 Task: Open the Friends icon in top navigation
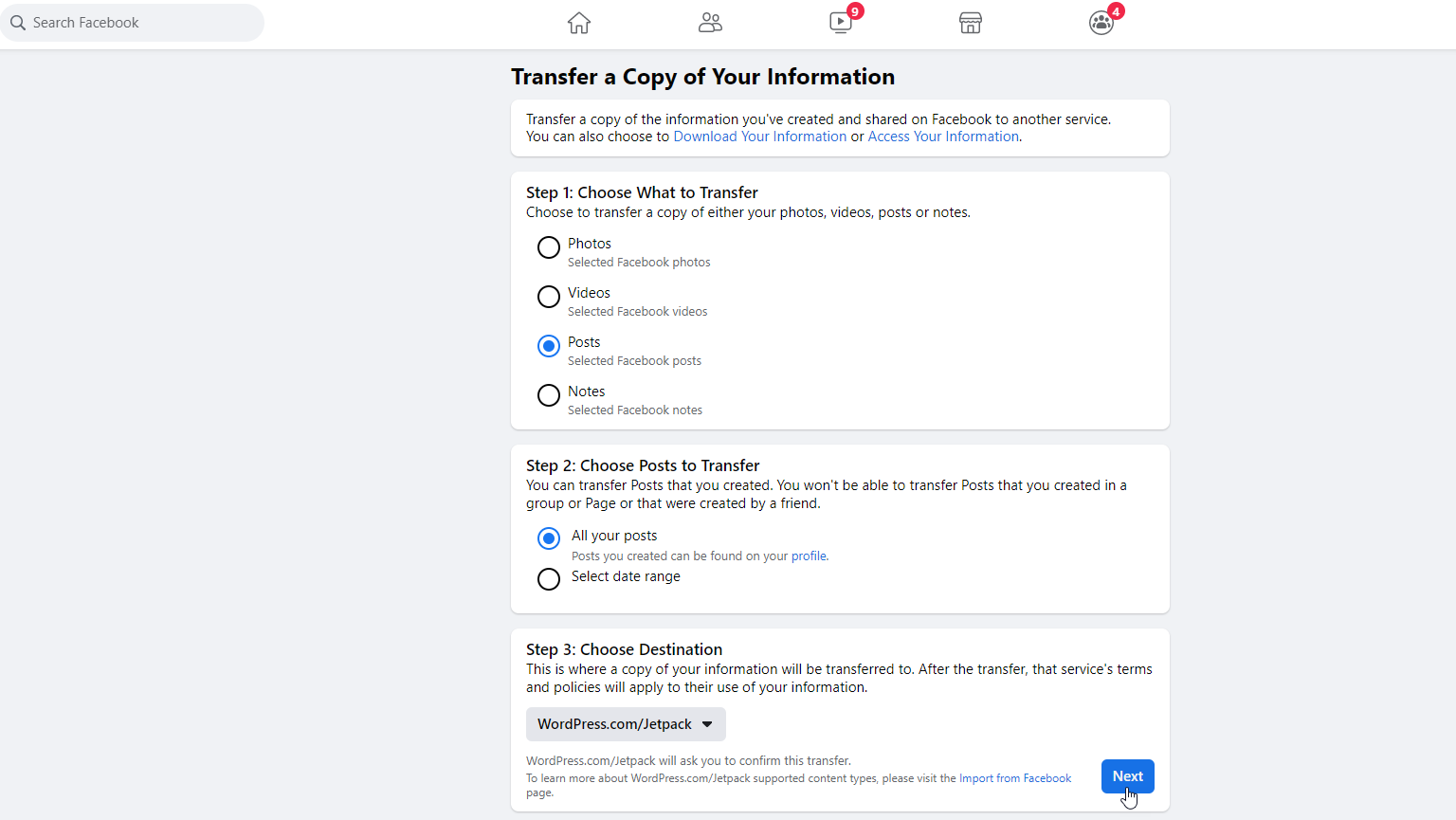point(710,23)
